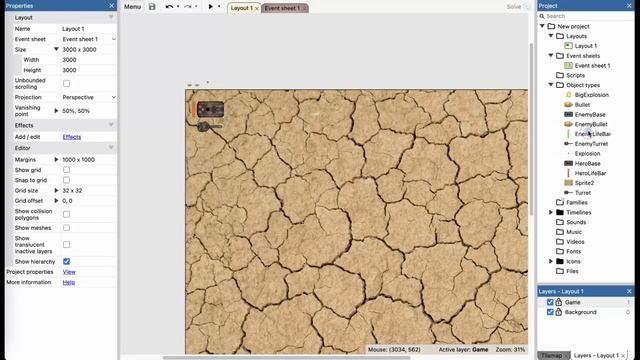Enable Show meshes checkbox
This screenshot has width=640, height=360.
point(66,228)
